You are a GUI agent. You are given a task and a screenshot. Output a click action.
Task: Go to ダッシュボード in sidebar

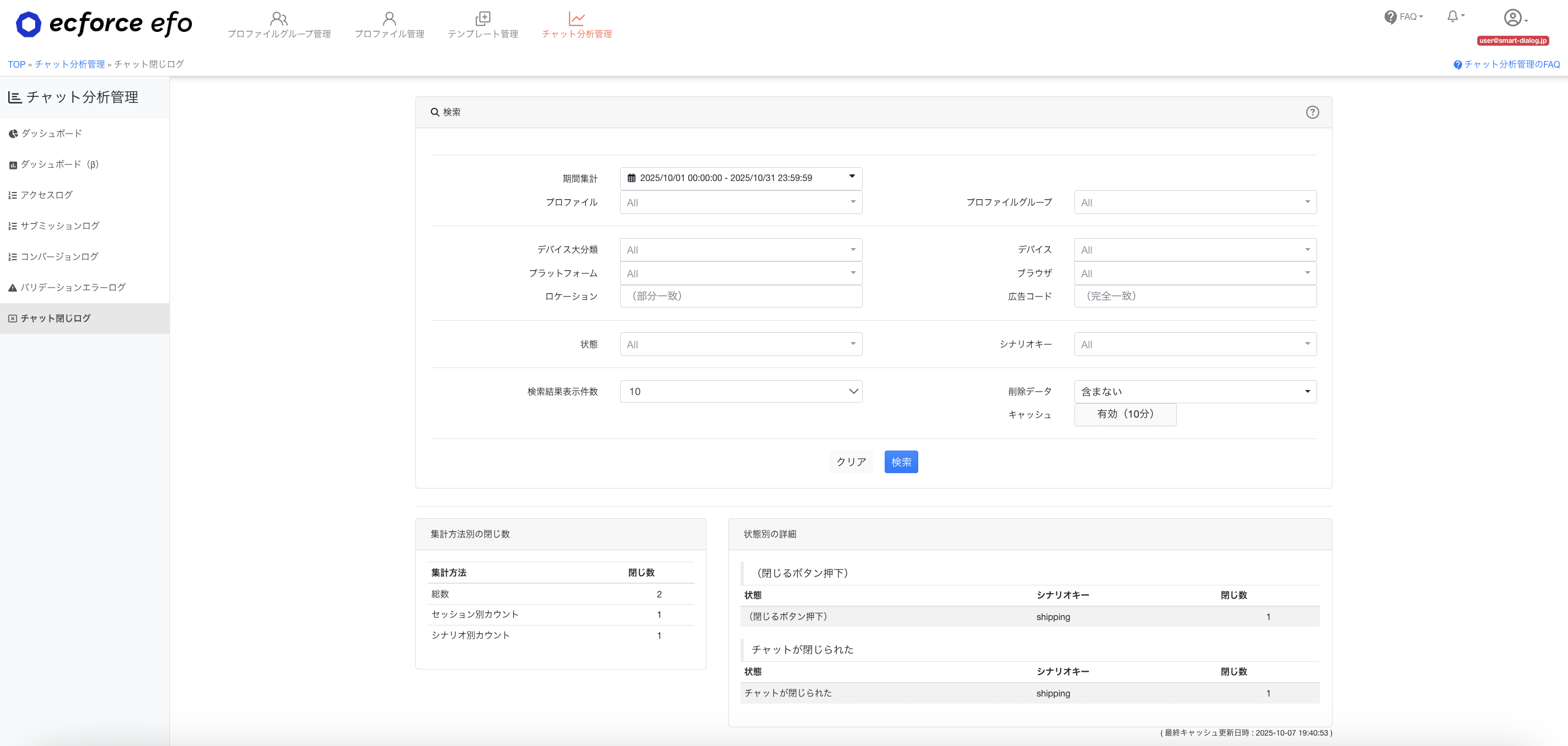point(51,133)
